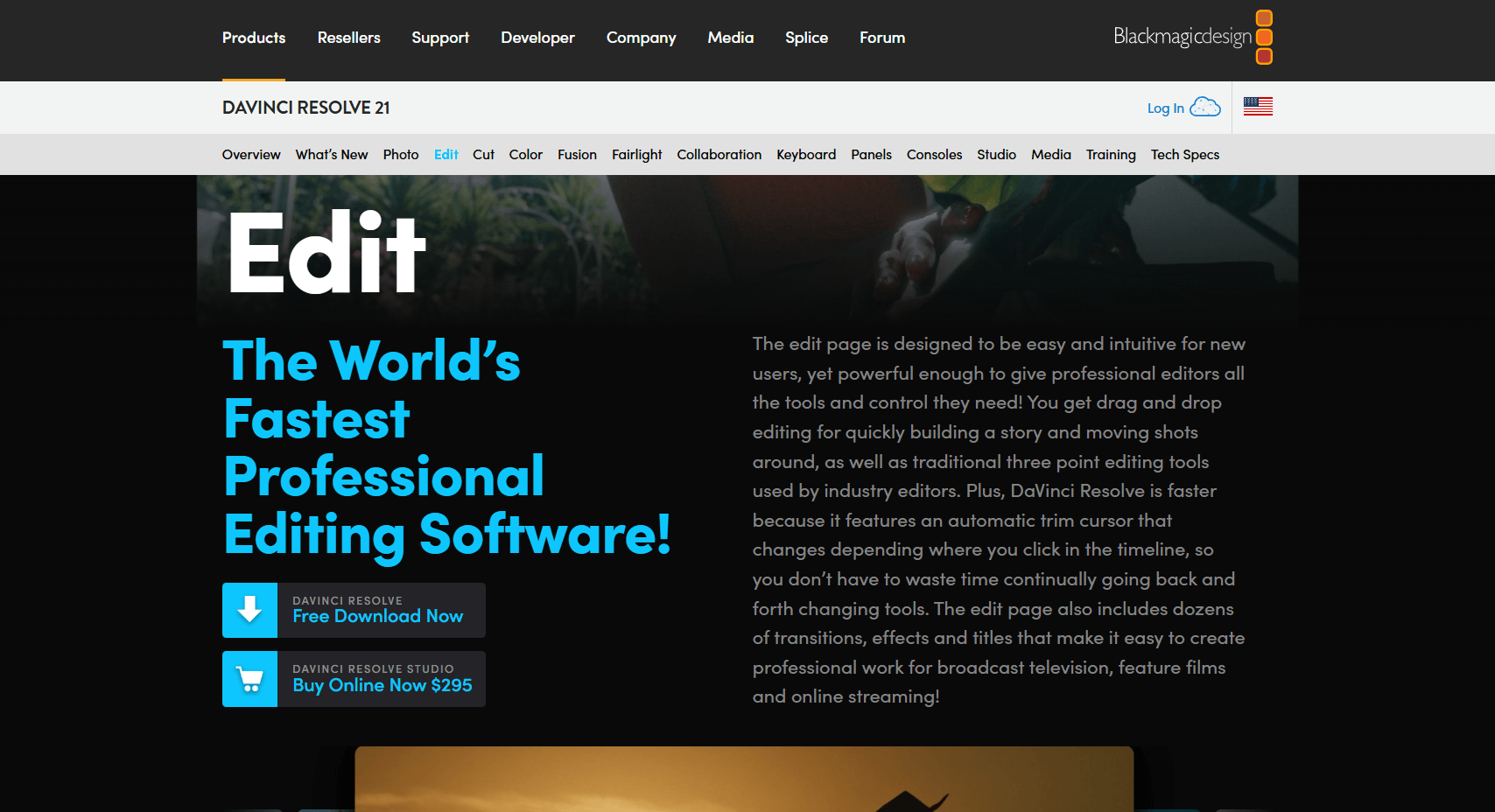The image size is (1495, 812).
Task: Click the download arrow icon
Action: pos(250,610)
